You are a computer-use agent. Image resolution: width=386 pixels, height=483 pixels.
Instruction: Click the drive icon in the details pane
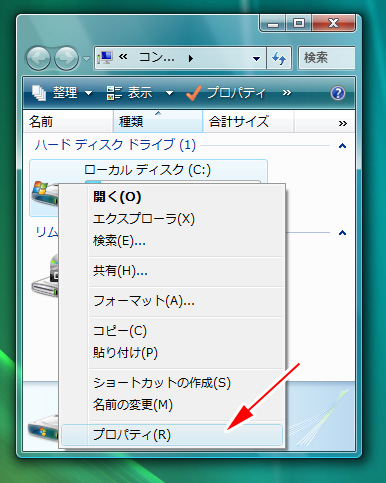(43, 428)
